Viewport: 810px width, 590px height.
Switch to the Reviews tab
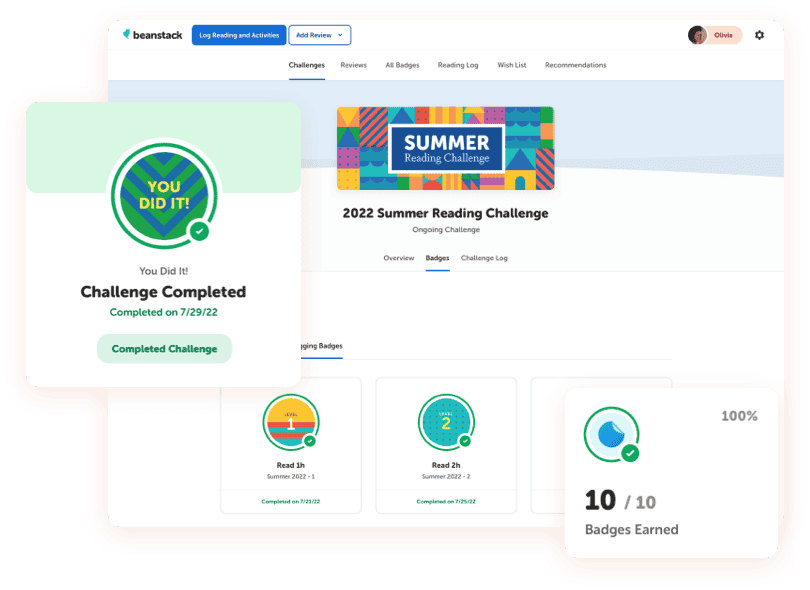click(353, 65)
